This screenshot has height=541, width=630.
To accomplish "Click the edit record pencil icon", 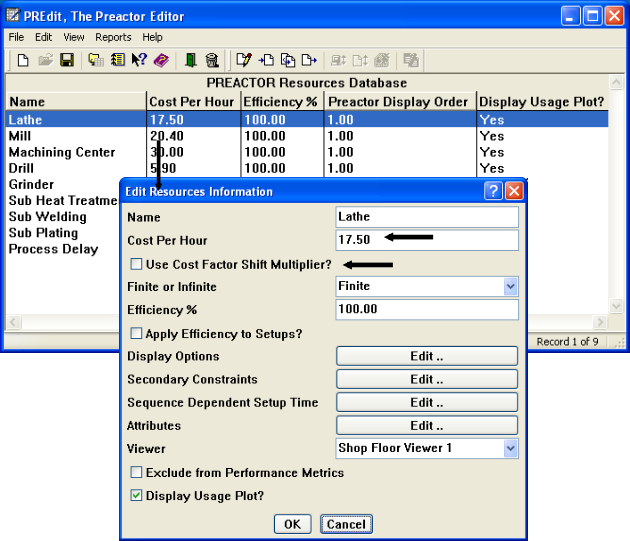I will (244, 60).
